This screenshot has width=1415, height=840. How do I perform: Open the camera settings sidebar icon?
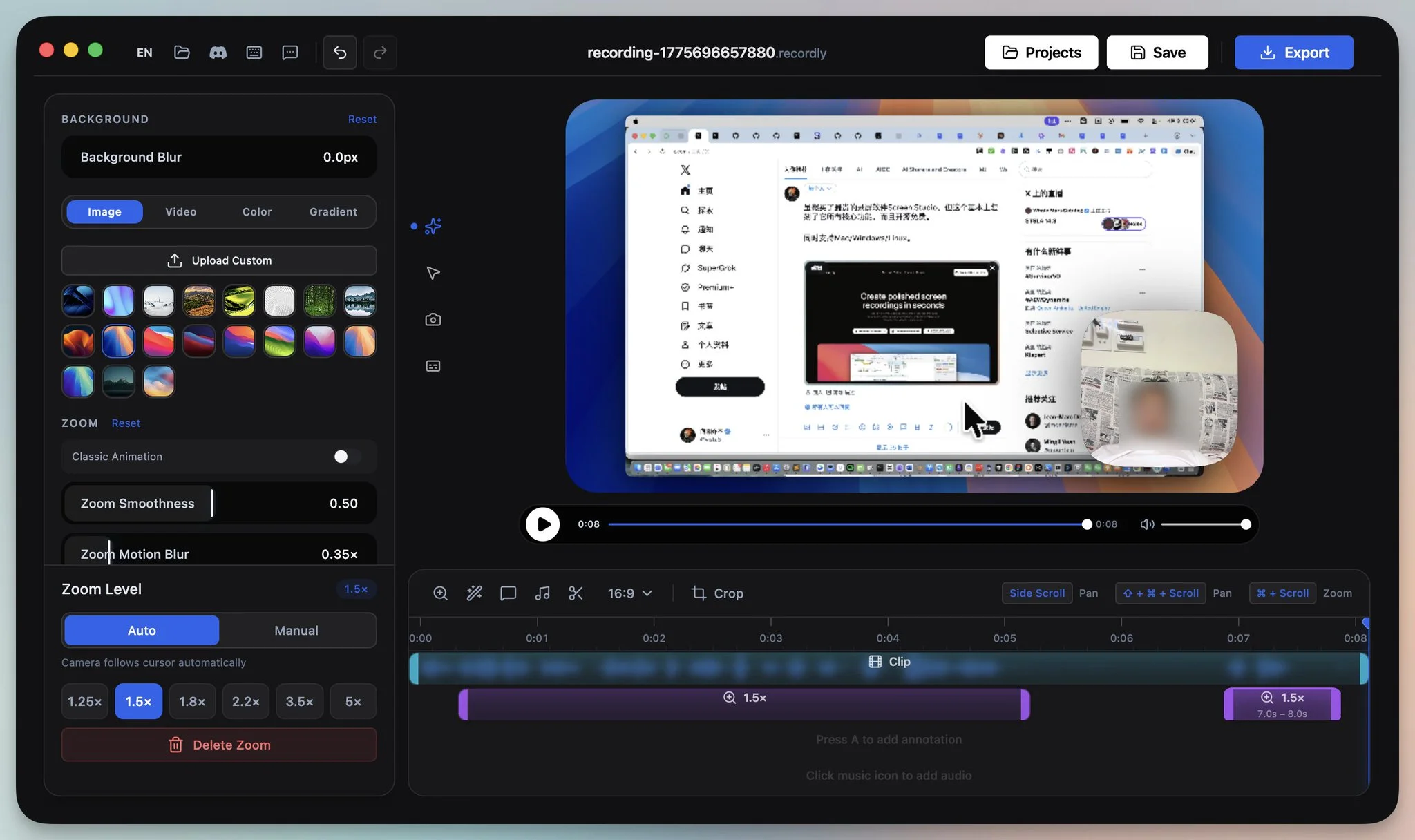pyautogui.click(x=433, y=319)
